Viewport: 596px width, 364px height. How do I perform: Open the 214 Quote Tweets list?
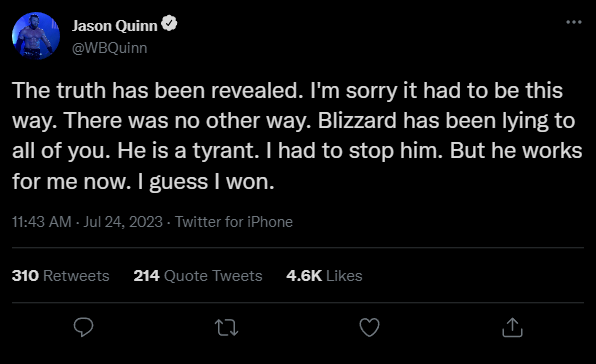[198, 275]
